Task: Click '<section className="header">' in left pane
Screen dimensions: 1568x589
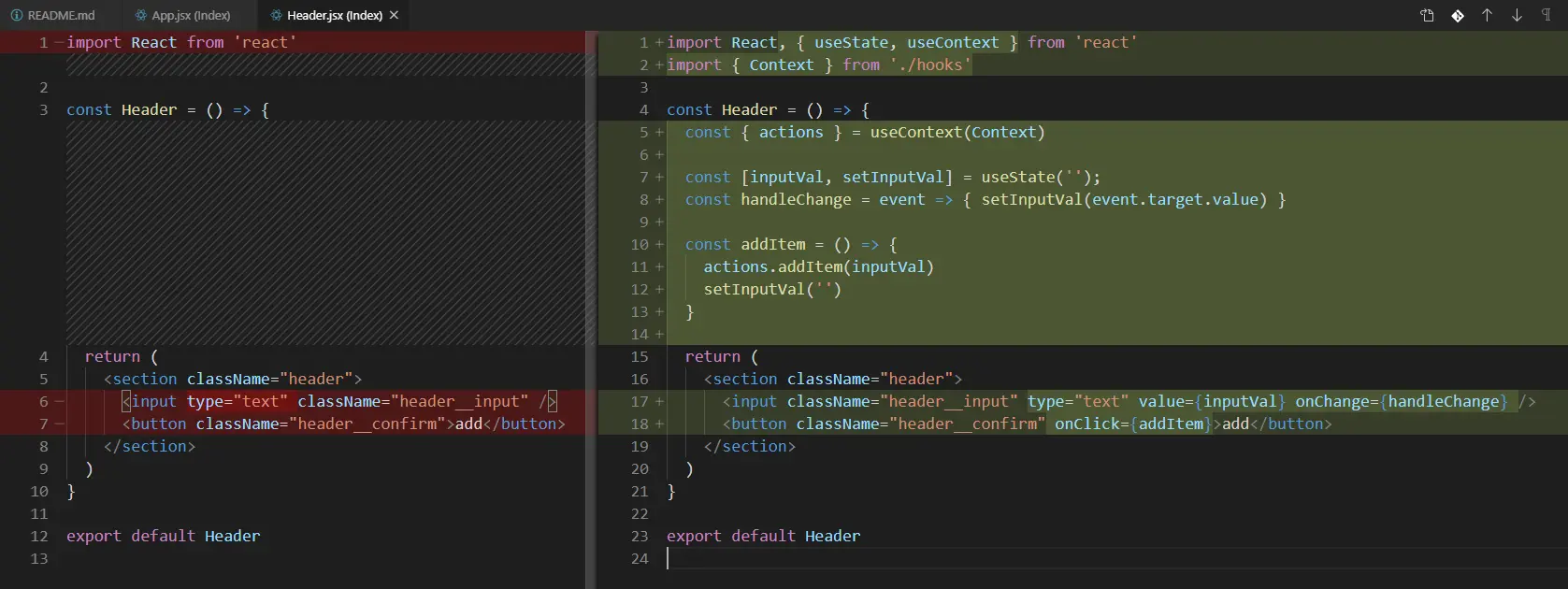Action: tap(233, 379)
